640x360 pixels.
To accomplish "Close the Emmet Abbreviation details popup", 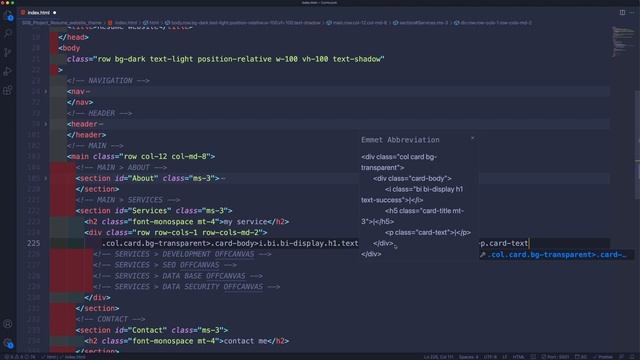I will pos(472,138).
